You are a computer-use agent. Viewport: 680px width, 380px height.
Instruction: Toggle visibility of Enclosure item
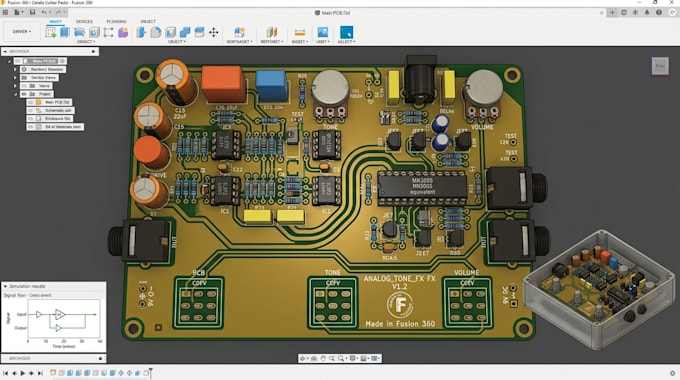(30, 118)
